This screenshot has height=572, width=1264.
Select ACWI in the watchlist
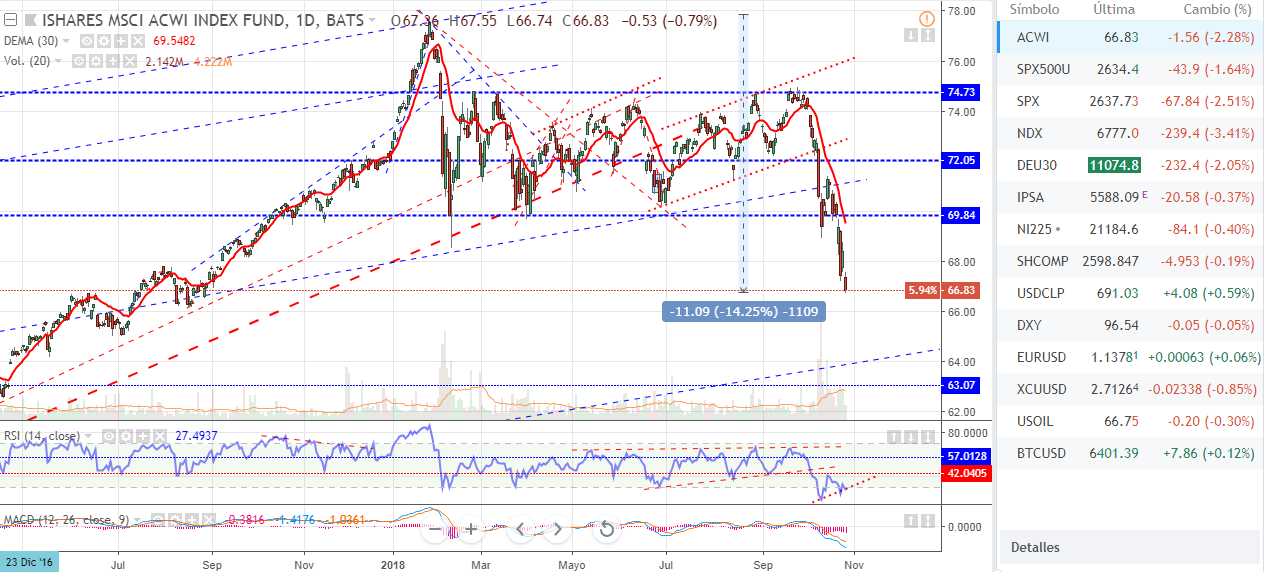point(1130,37)
